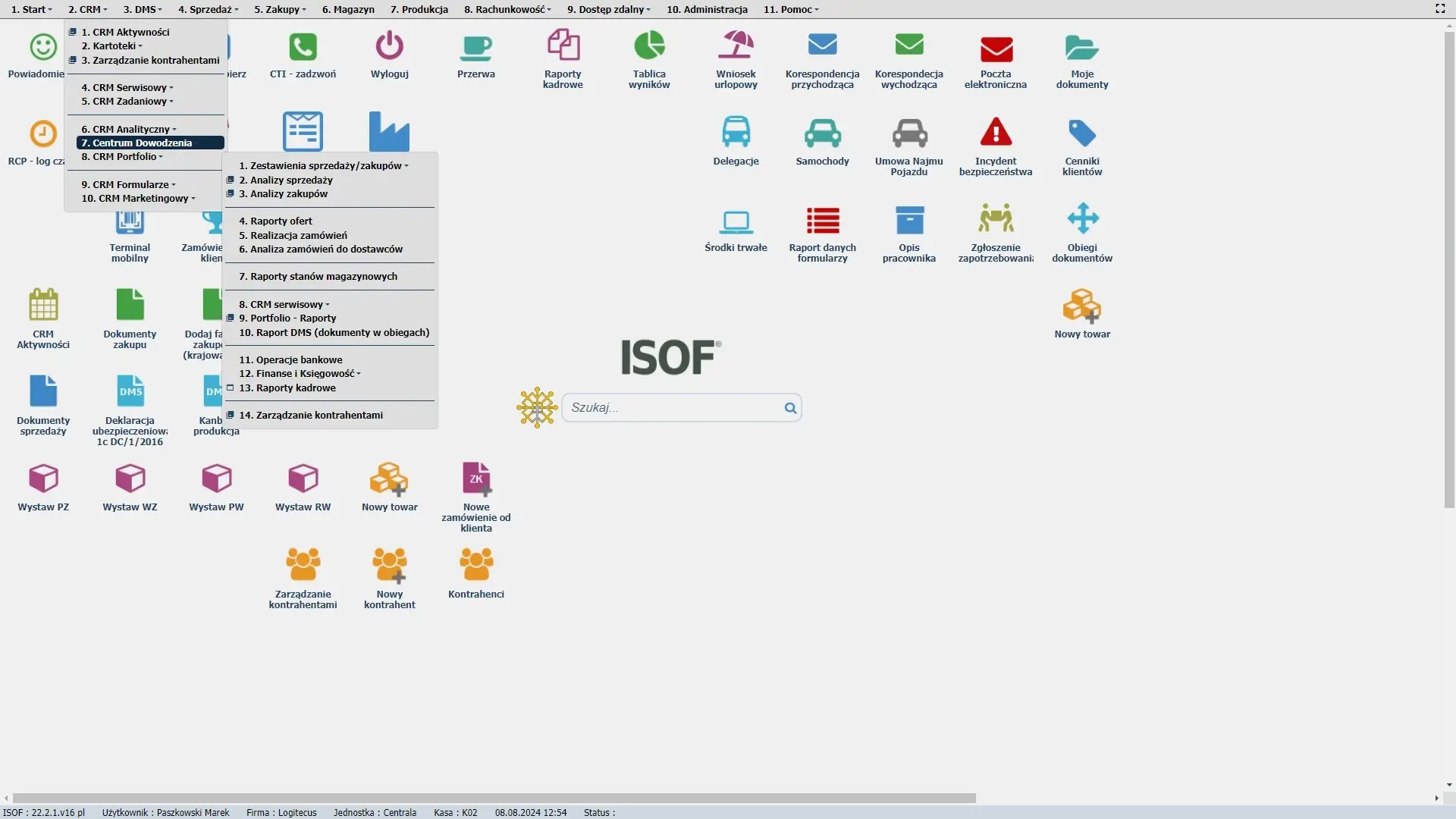Open Incydent bezpieczeństwa warning icon
The width and height of the screenshot is (1456, 819).
995,133
